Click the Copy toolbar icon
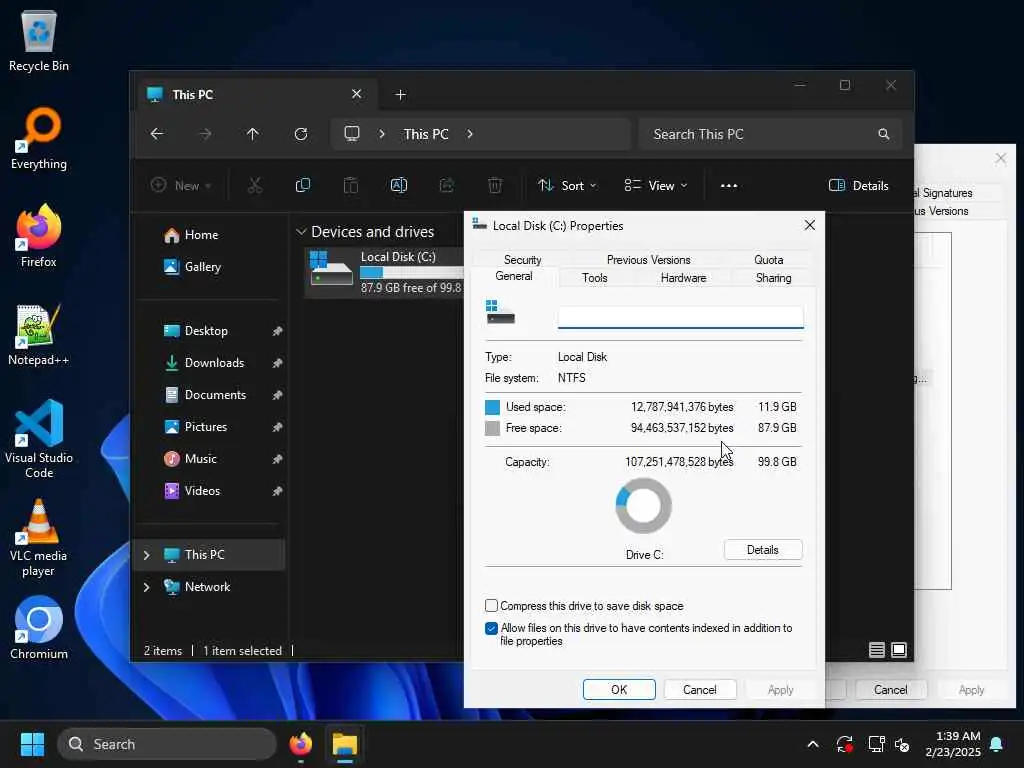Image resolution: width=1024 pixels, height=768 pixels. pos(302,185)
